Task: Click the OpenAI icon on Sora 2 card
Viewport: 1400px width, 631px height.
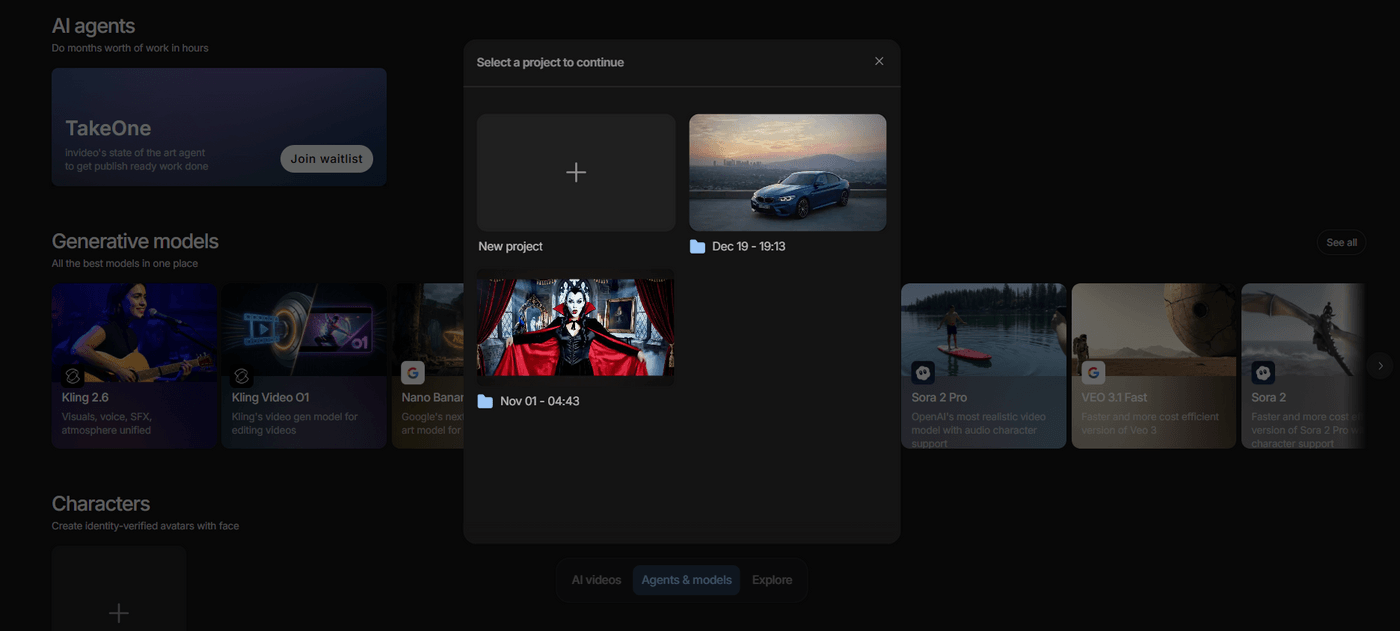Action: tap(1263, 373)
